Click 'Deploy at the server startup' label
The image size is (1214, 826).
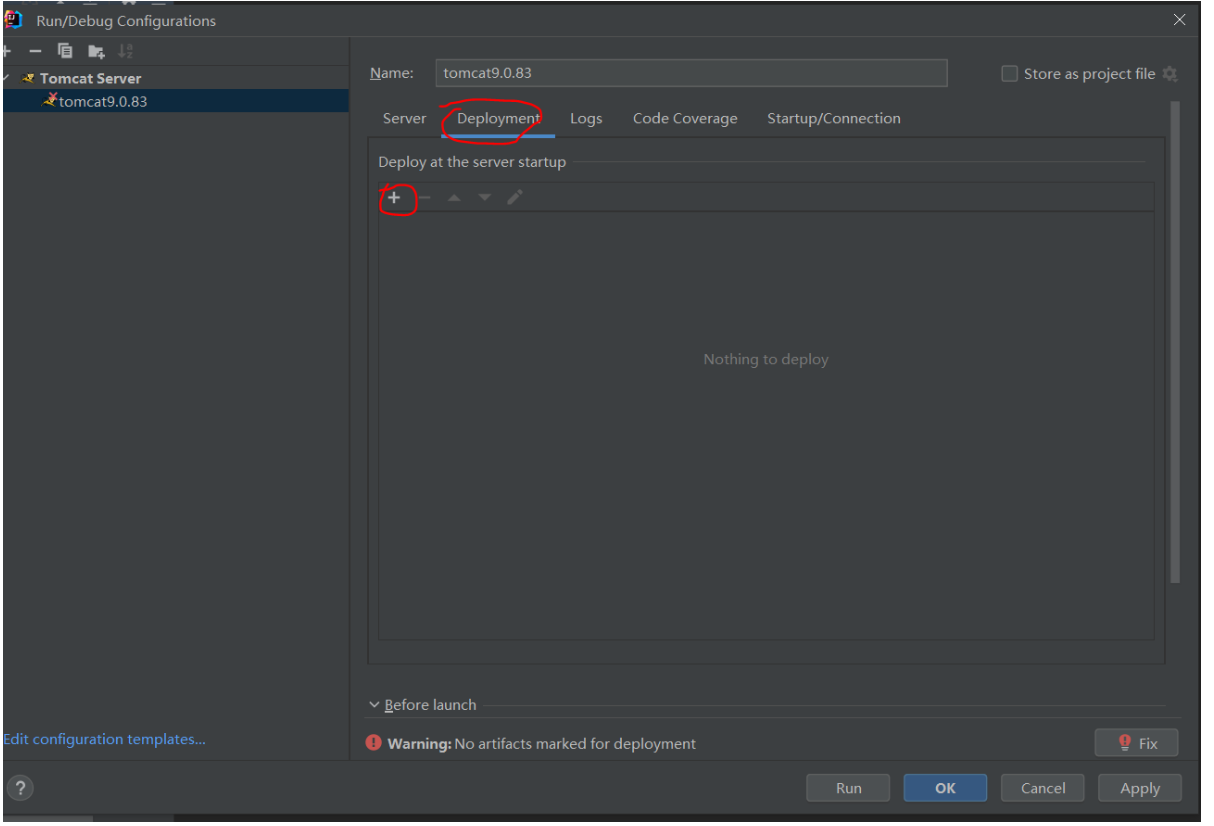pos(472,162)
